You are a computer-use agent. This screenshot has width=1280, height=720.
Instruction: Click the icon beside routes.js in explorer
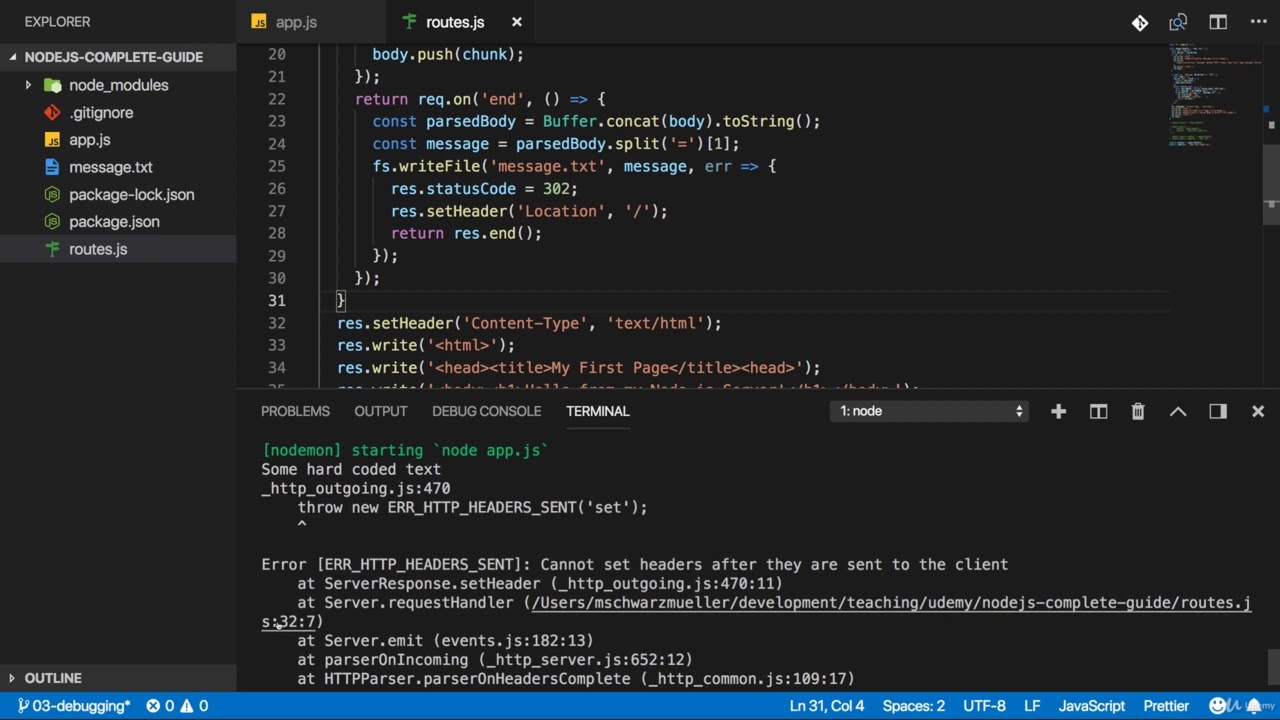pyautogui.click(x=52, y=249)
